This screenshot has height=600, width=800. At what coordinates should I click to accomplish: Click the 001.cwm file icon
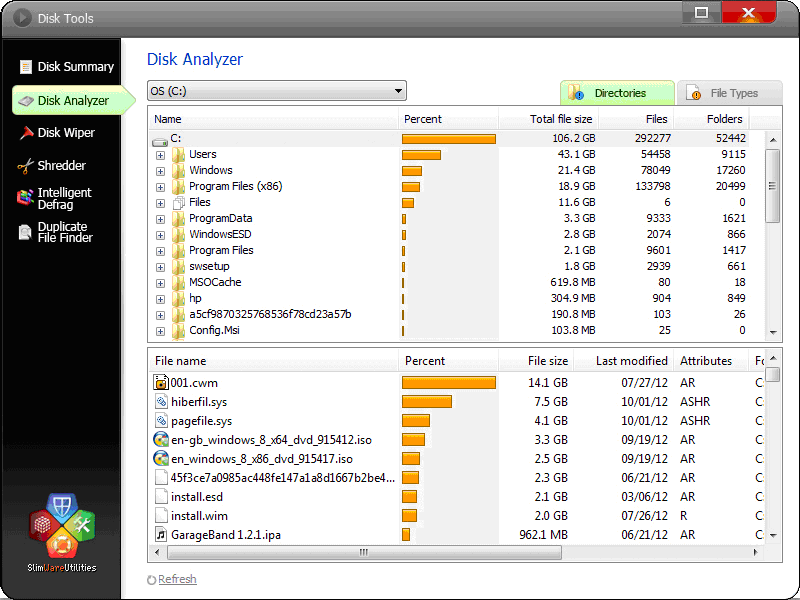pos(161,383)
